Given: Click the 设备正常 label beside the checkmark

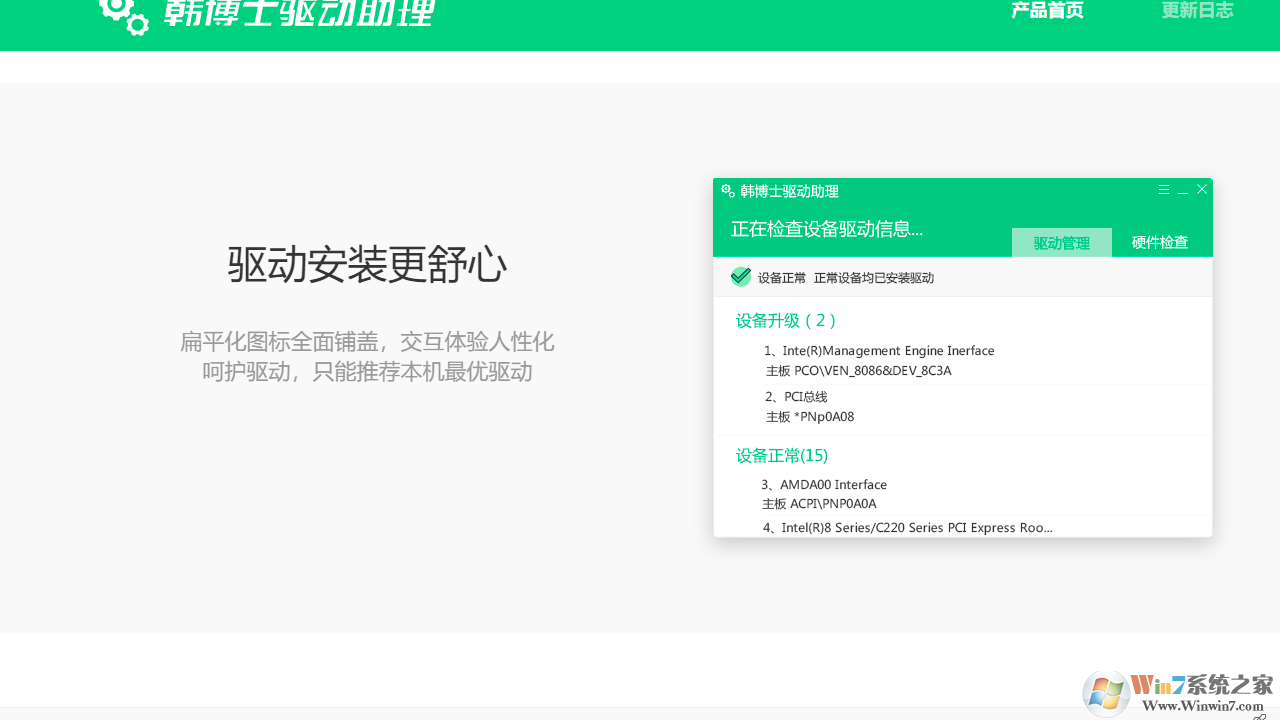Looking at the screenshot, I should click(x=782, y=278).
